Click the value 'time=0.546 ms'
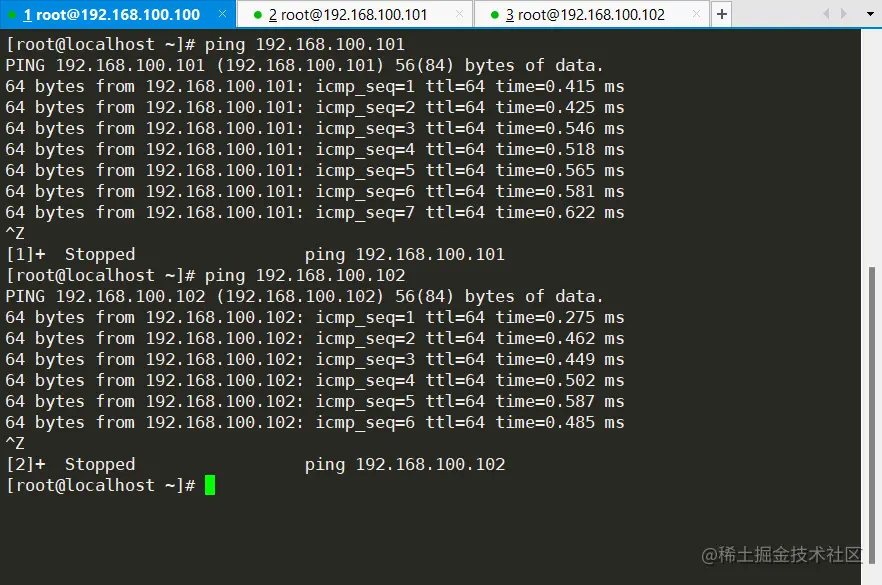The image size is (882, 585). 560,129
